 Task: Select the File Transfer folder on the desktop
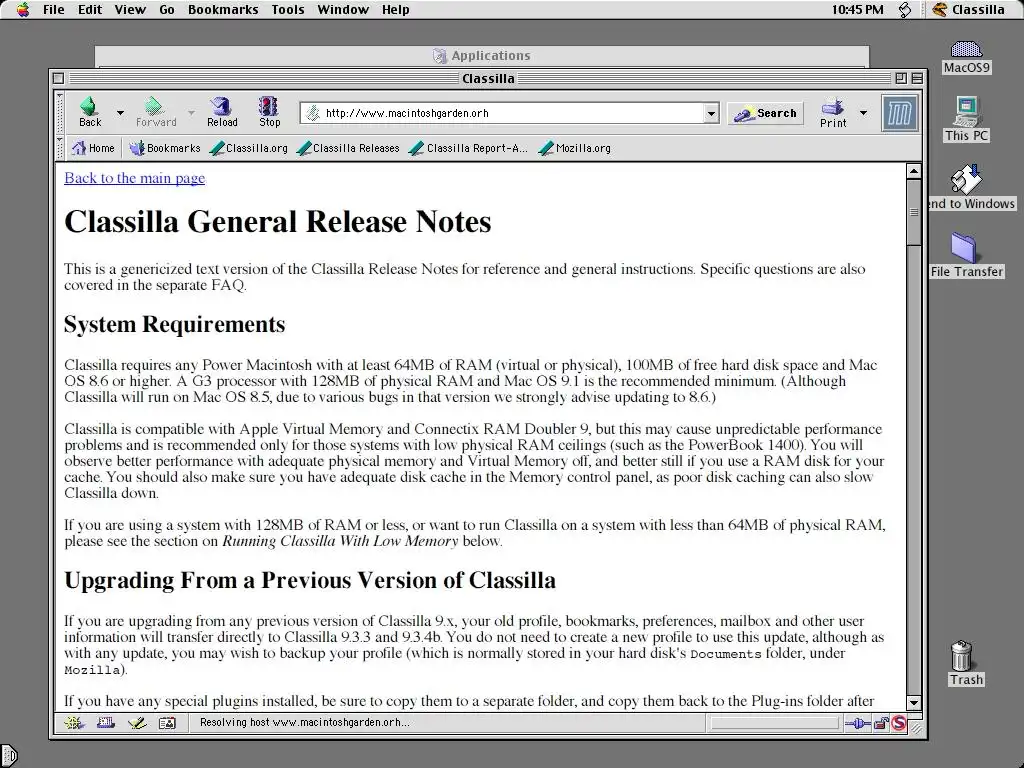[967, 255]
